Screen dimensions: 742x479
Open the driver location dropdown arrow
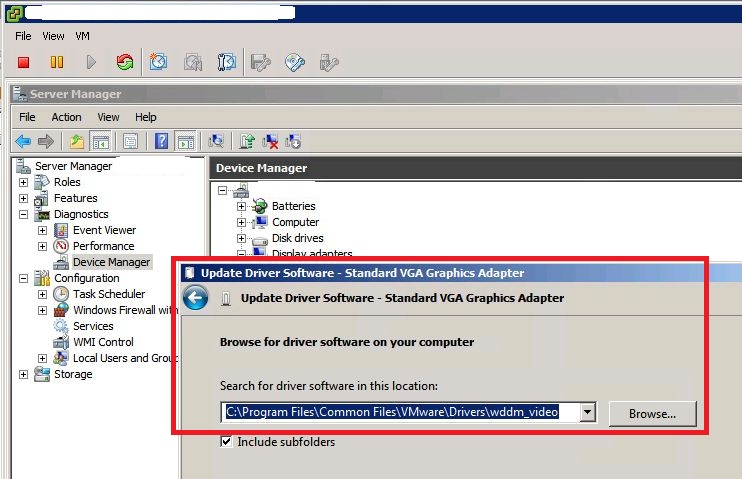click(588, 412)
